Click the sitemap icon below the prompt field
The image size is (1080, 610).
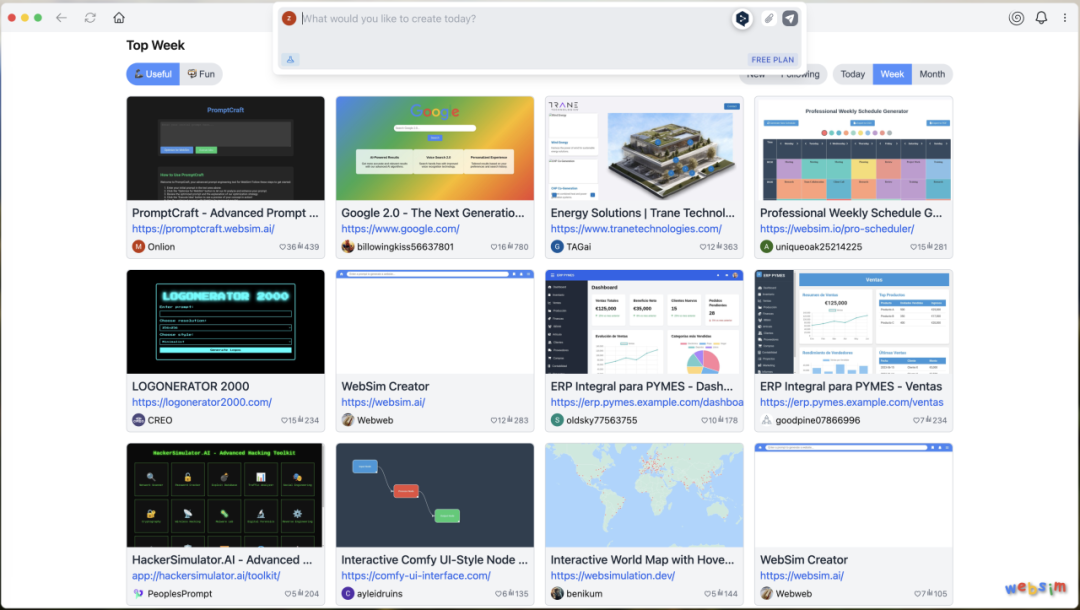coord(291,60)
